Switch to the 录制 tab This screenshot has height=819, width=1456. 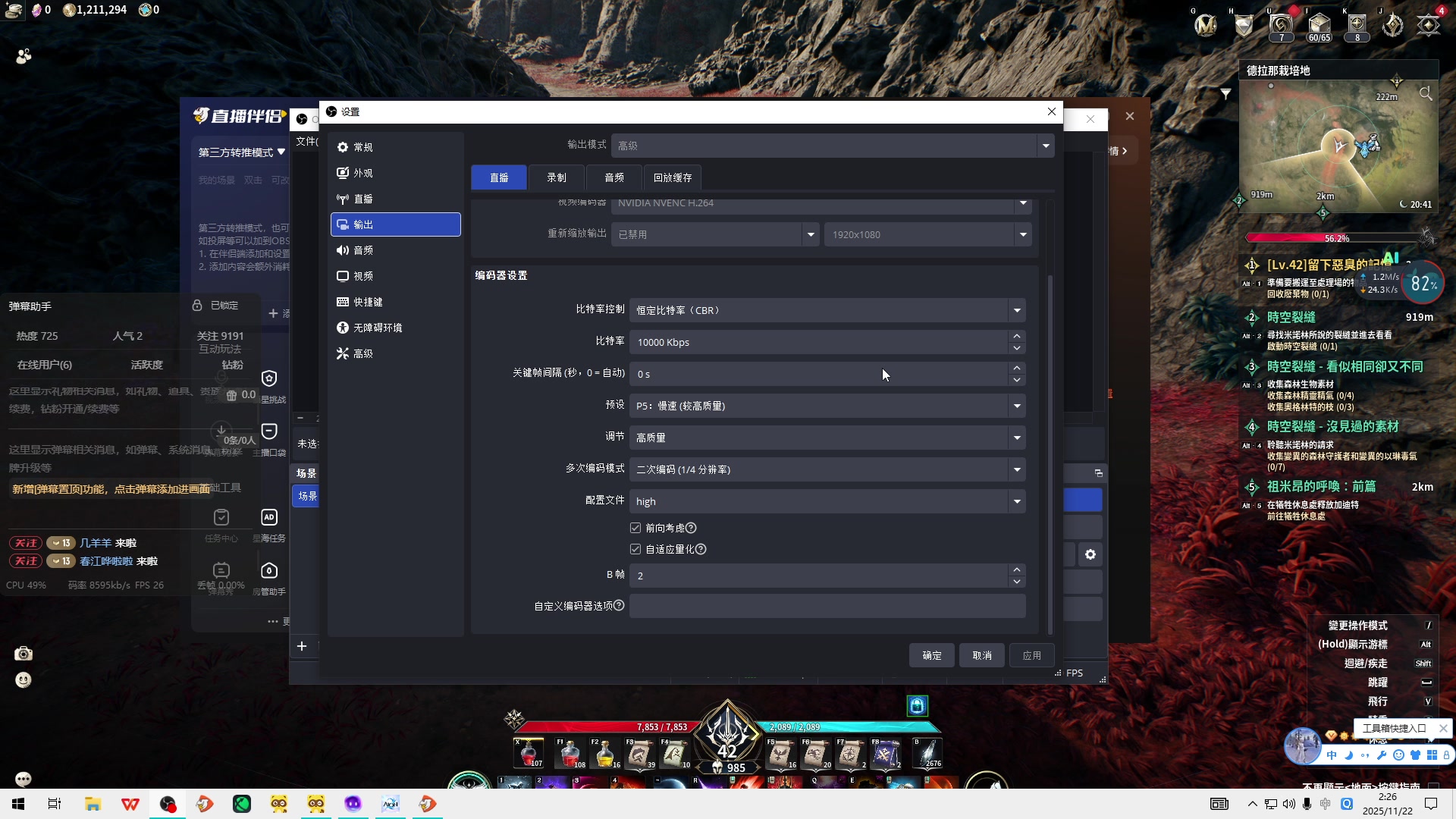pyautogui.click(x=556, y=177)
